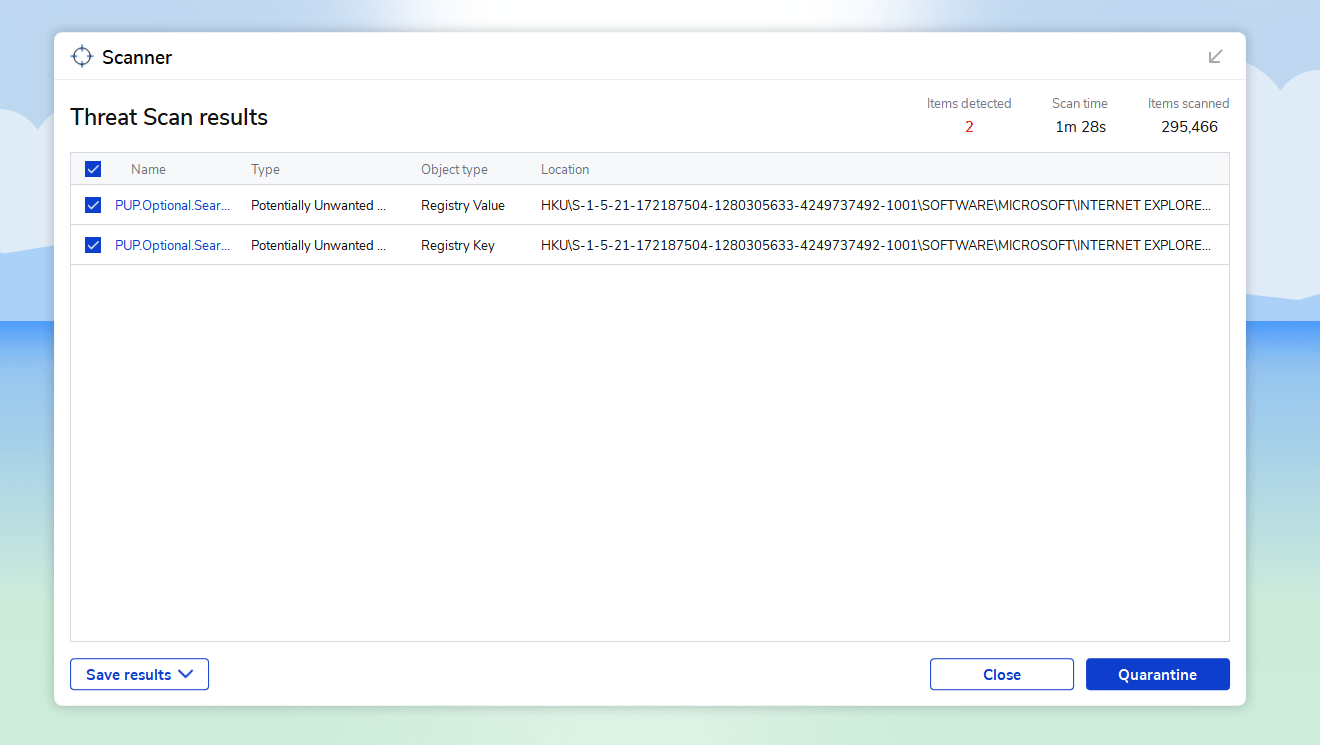
Task: Toggle the select-all checkbox in the table header
Action: click(93, 169)
